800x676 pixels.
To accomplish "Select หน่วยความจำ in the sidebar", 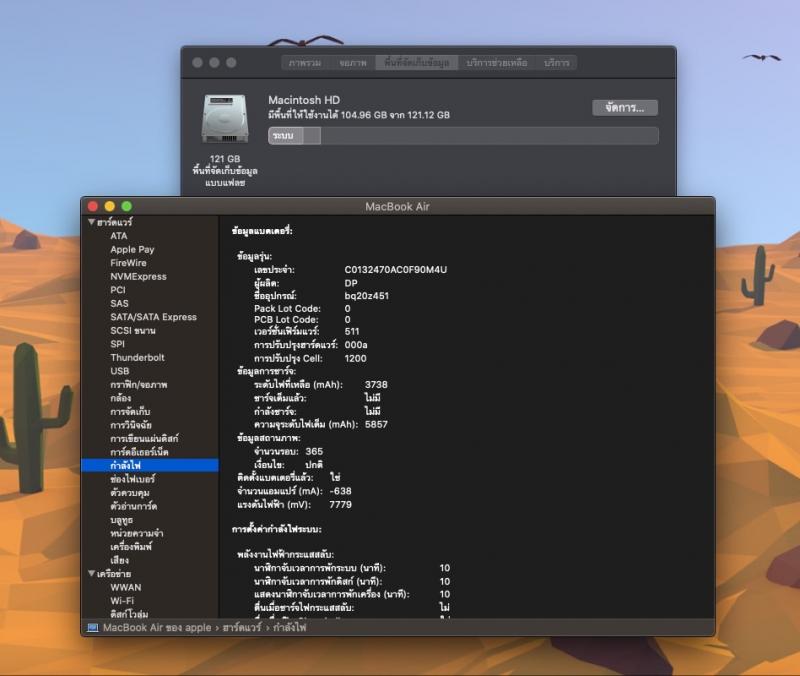I will tap(137, 533).
